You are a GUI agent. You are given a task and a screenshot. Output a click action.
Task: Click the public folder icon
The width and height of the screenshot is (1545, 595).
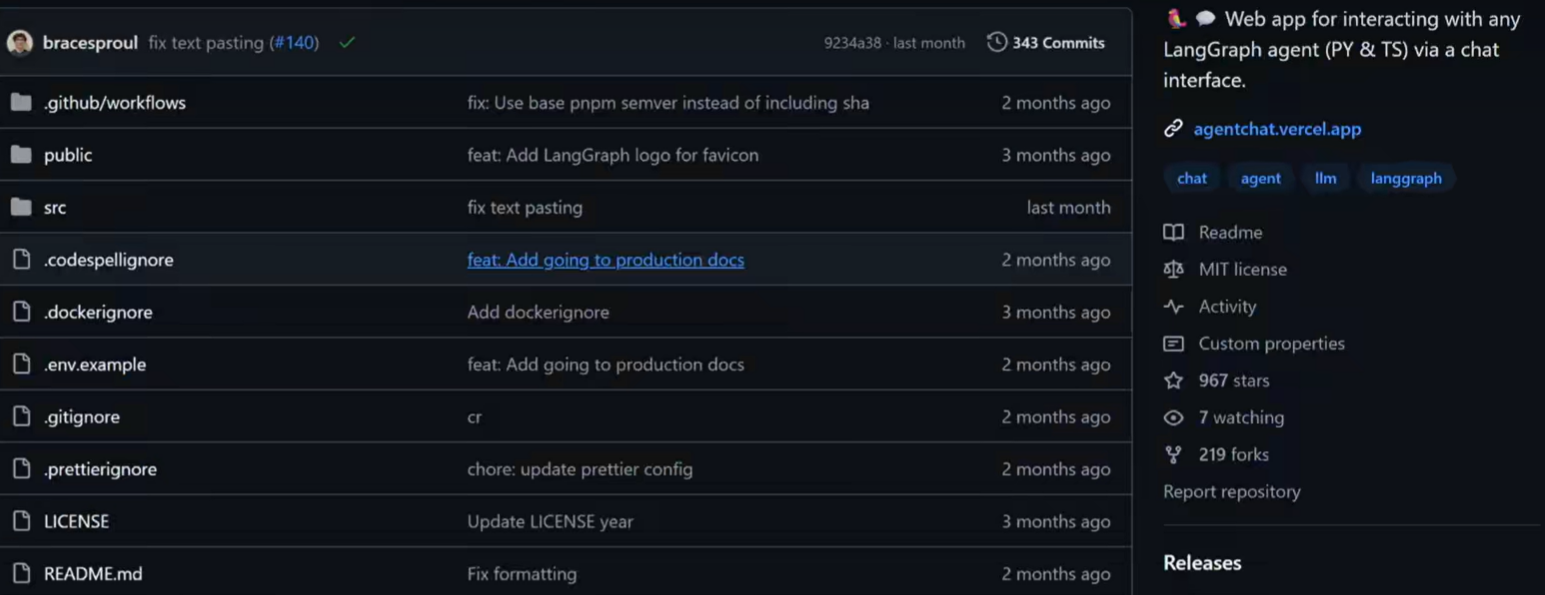coord(21,155)
